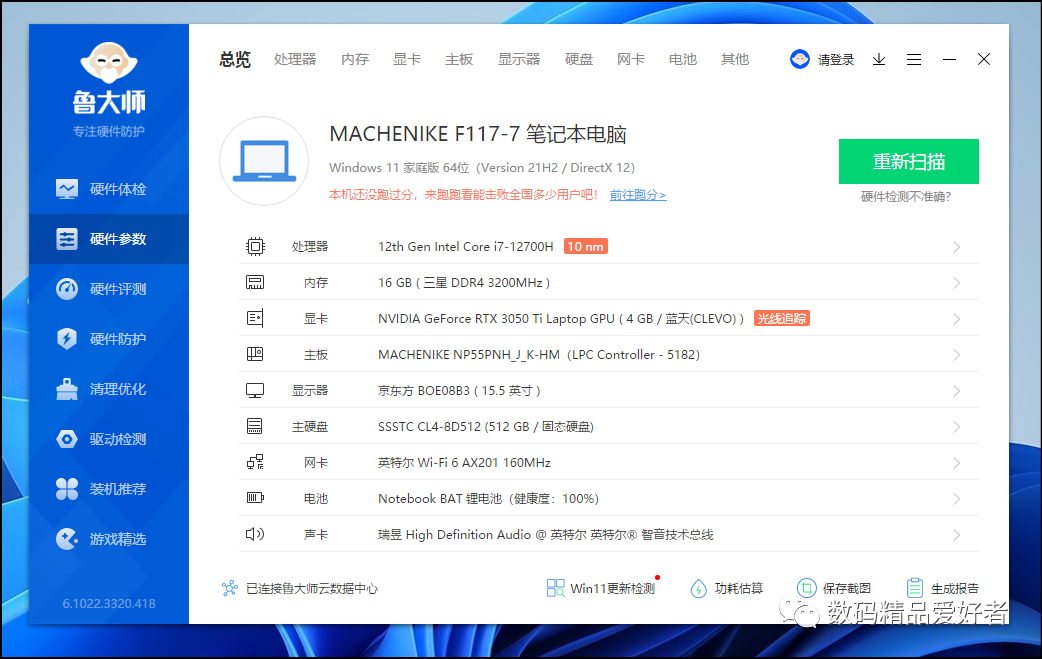
Task: Click the version number 6.1022.3320.418
Action: coord(109,603)
